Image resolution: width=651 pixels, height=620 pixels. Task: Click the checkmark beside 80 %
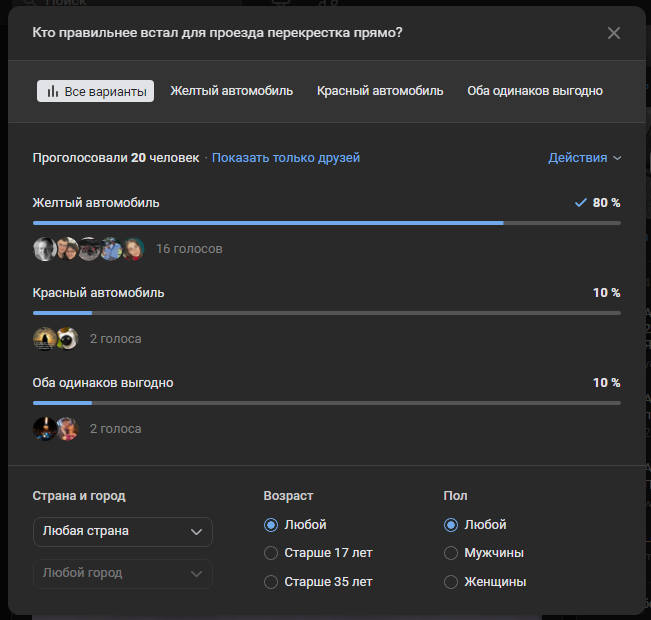tap(580, 203)
